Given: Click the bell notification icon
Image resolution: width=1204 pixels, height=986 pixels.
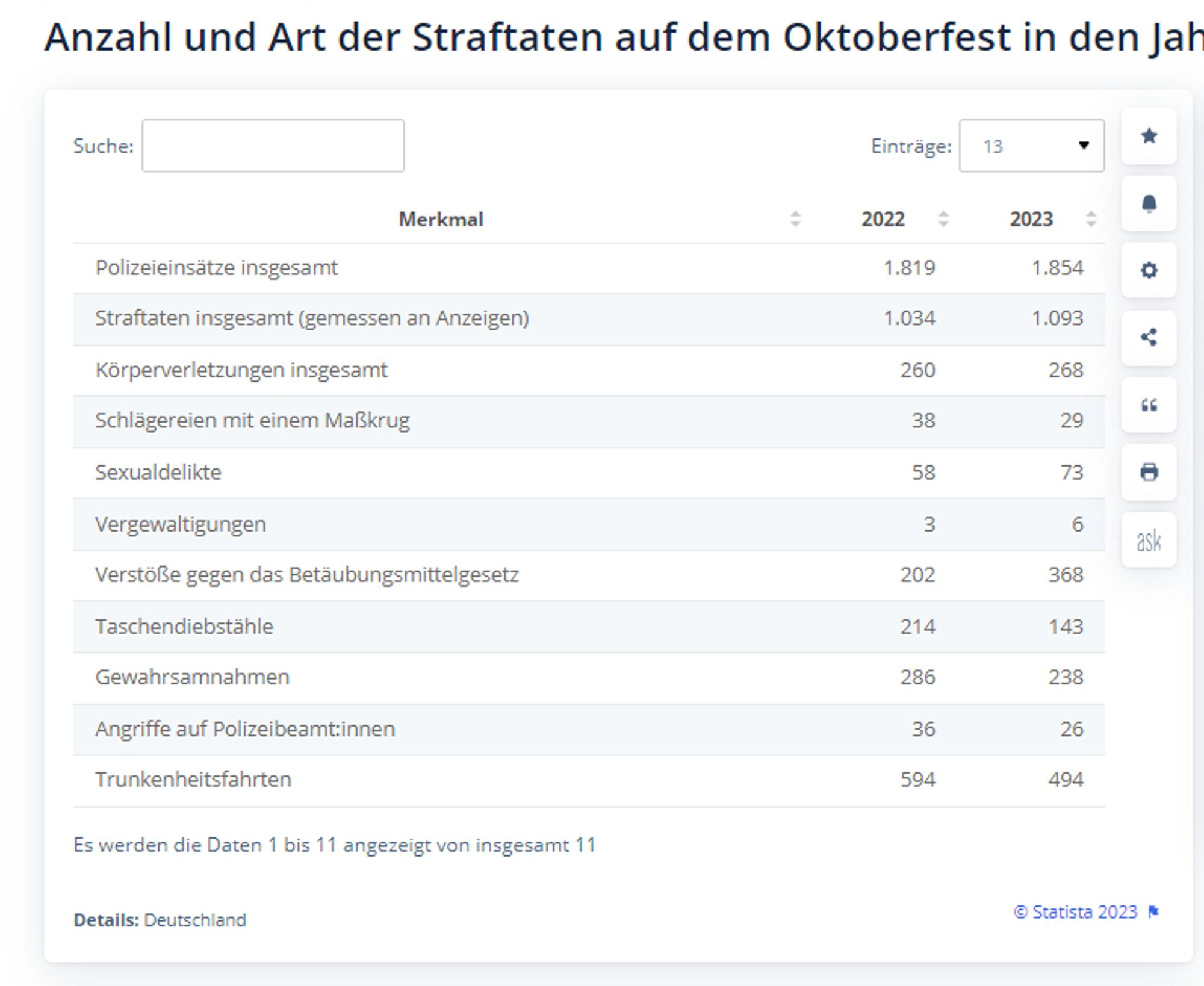Looking at the screenshot, I should coord(1149,204).
